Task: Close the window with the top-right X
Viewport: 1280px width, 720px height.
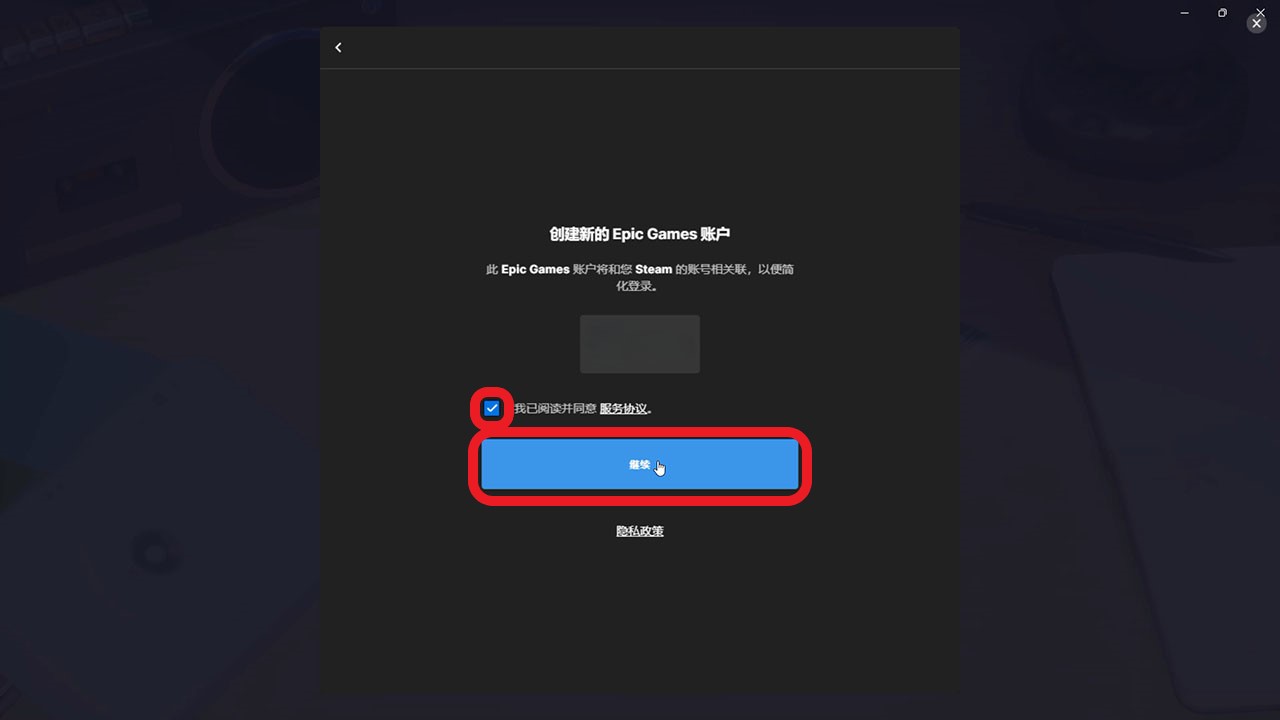Action: (1260, 12)
